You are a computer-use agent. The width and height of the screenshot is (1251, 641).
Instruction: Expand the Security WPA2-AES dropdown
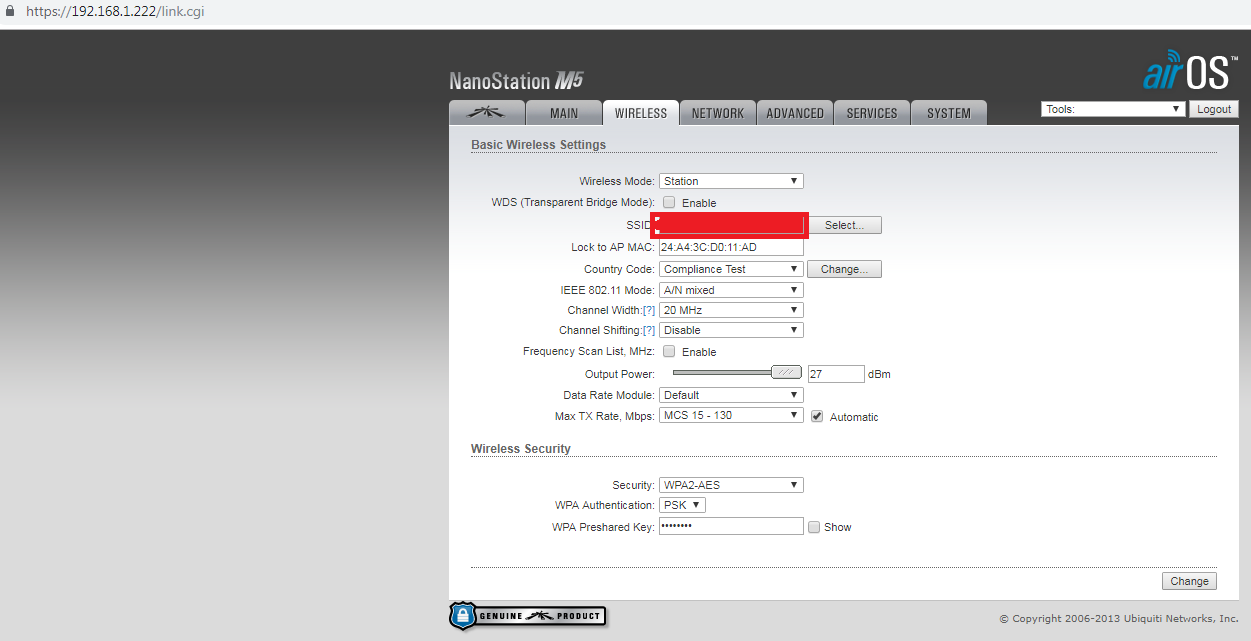pyautogui.click(x=731, y=485)
